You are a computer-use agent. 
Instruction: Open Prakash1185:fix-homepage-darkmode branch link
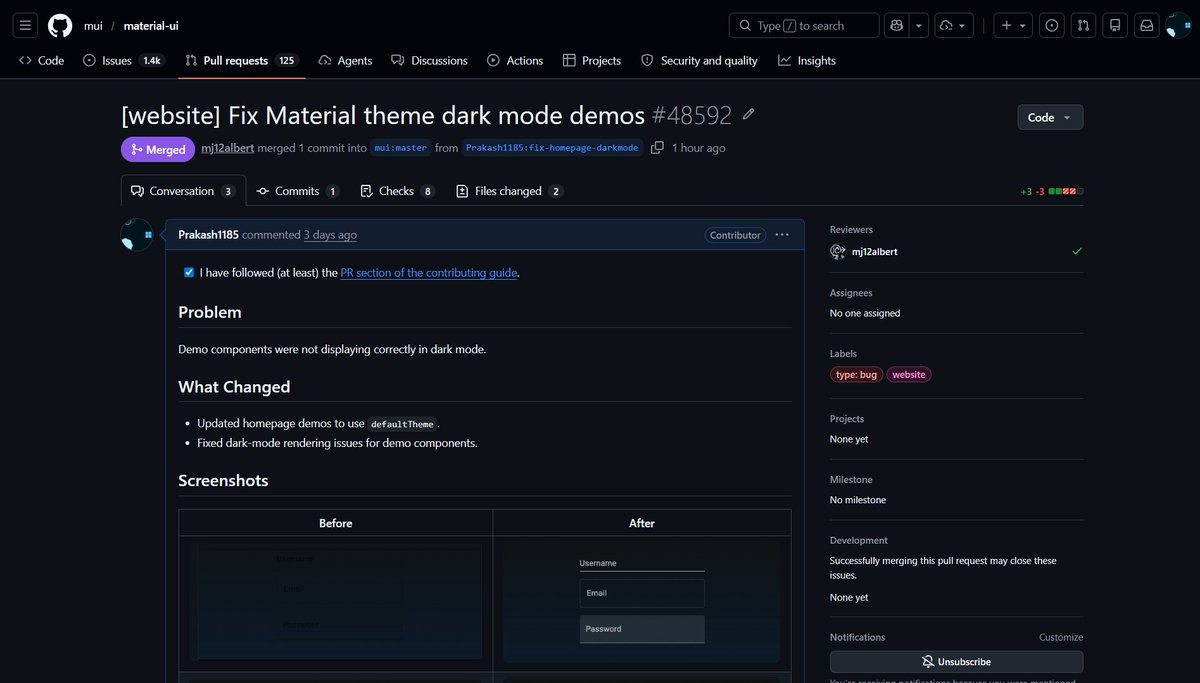(x=552, y=148)
